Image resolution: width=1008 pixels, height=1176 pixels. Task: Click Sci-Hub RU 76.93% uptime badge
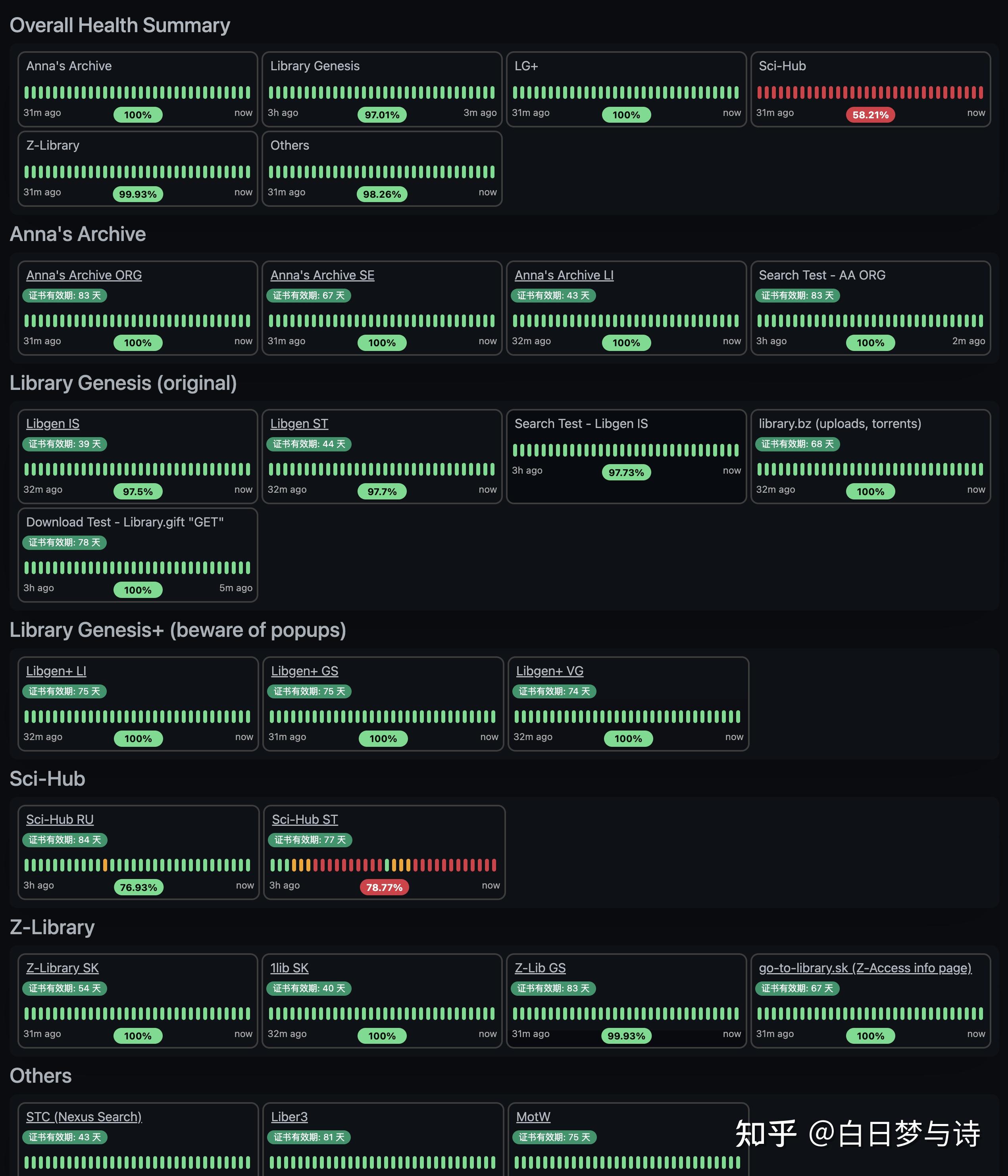(139, 887)
